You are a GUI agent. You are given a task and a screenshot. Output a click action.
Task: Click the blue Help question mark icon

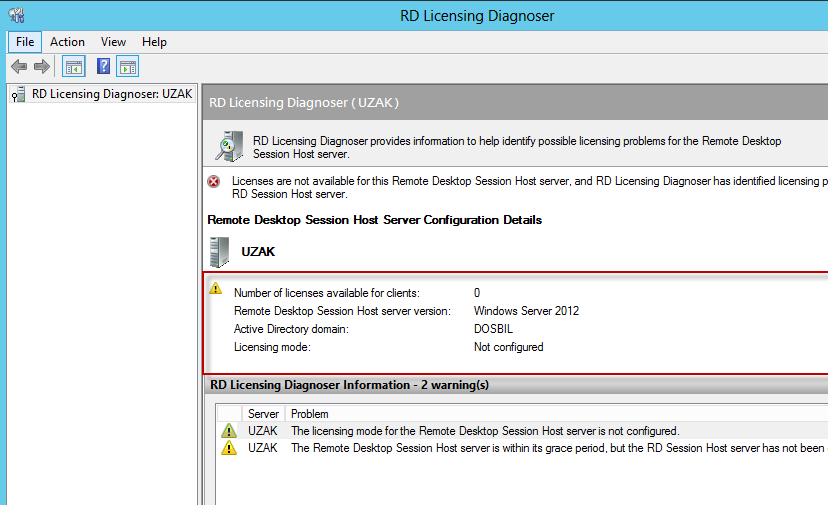tap(103, 66)
